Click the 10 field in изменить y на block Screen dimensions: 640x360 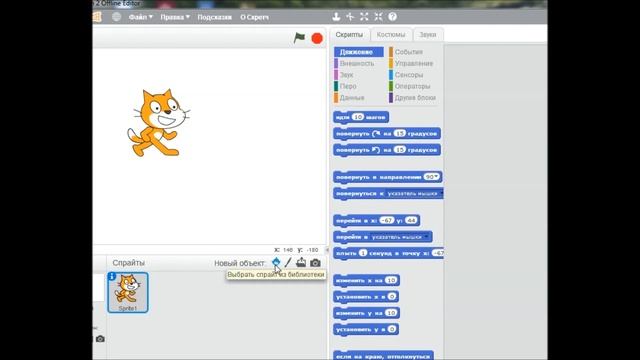pyautogui.click(x=391, y=313)
